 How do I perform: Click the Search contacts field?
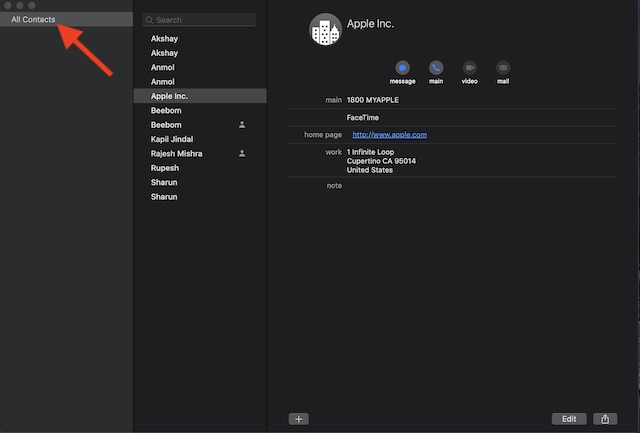(199, 20)
